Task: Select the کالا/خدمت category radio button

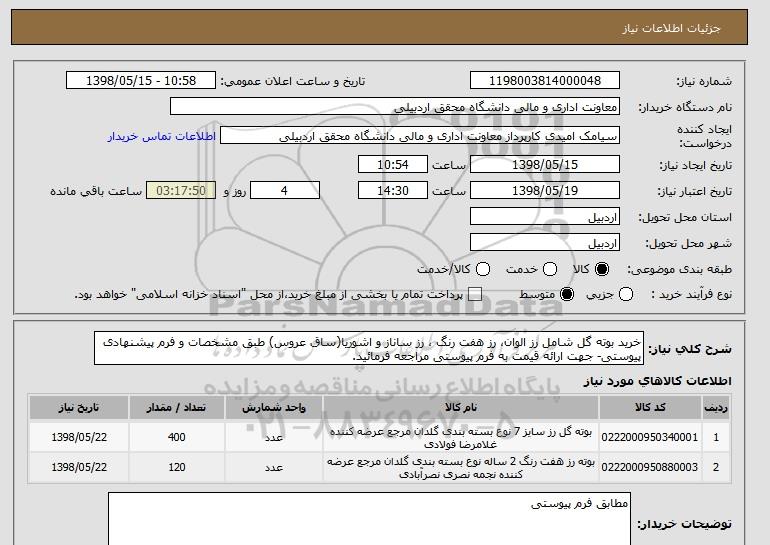Action: (483, 269)
